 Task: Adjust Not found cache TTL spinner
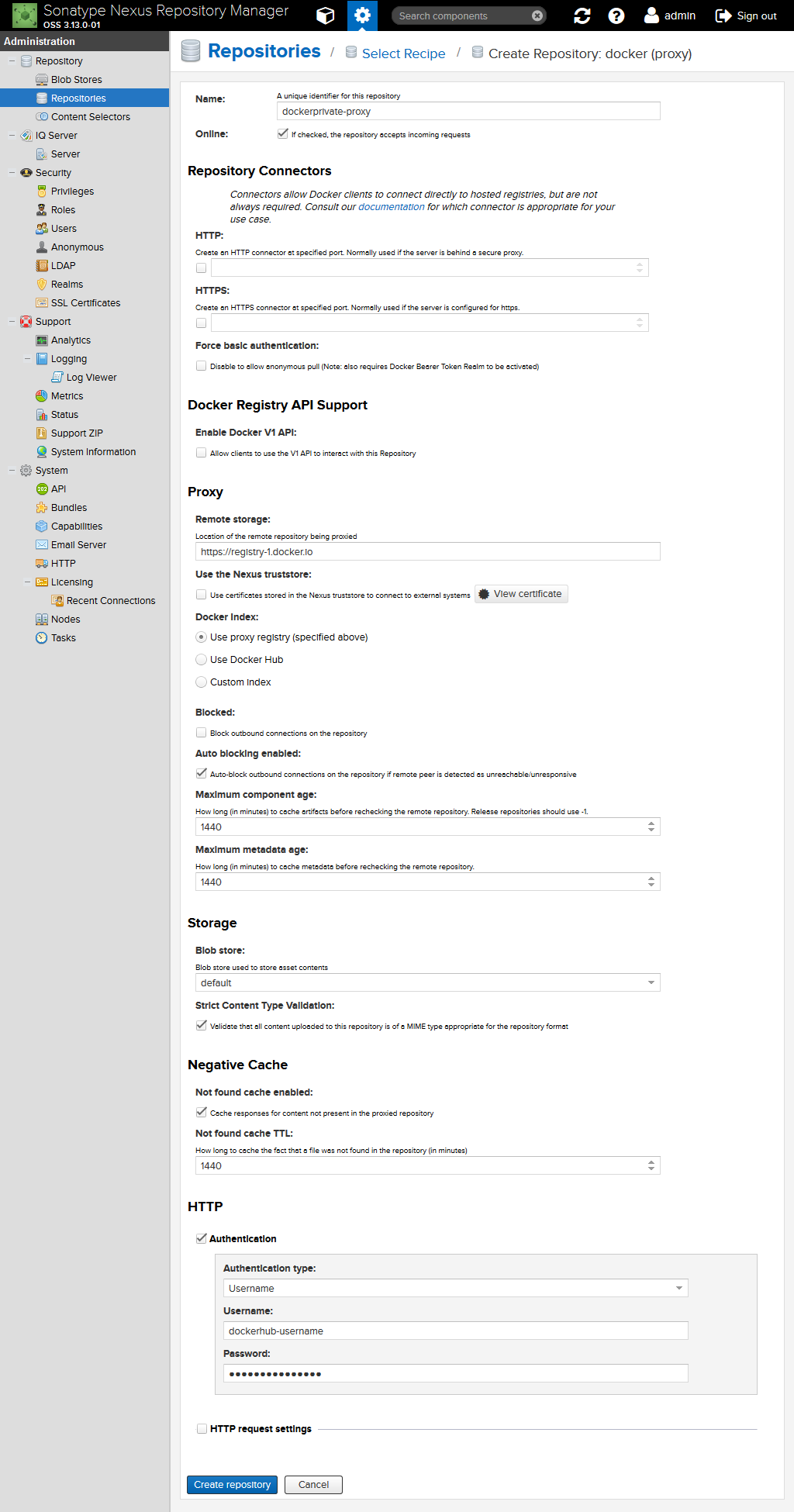click(651, 1165)
